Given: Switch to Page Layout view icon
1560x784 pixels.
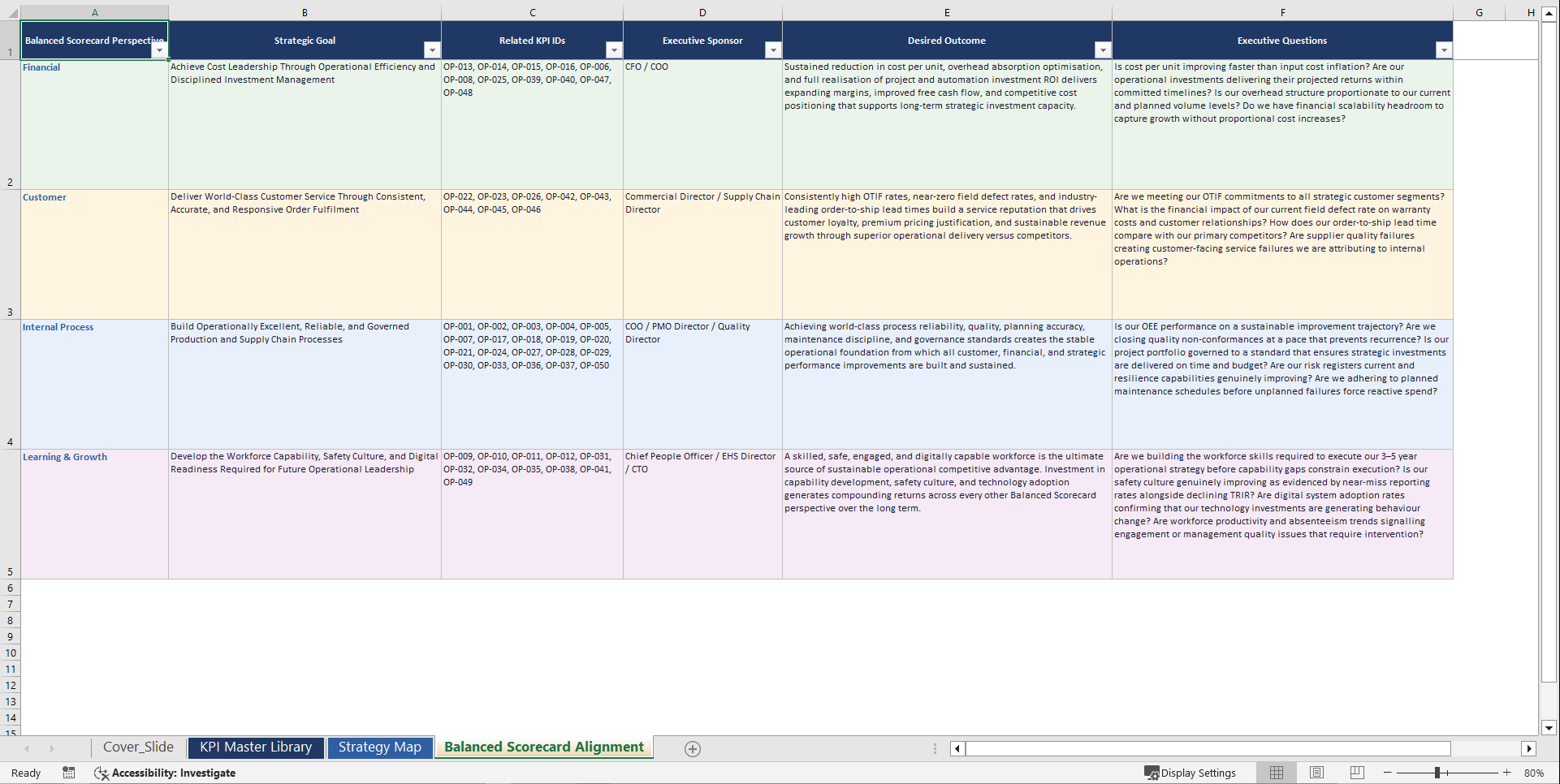Looking at the screenshot, I should (1317, 773).
